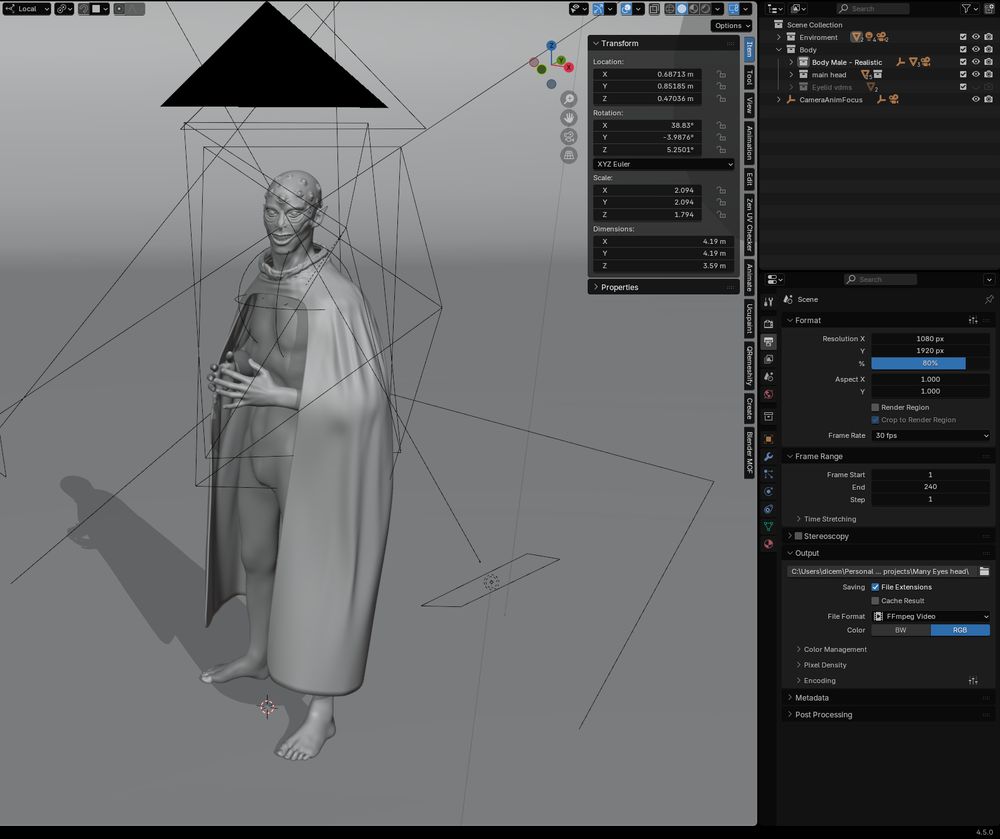
Task: Toggle X-Ray mode in viewport header
Action: click(x=654, y=9)
